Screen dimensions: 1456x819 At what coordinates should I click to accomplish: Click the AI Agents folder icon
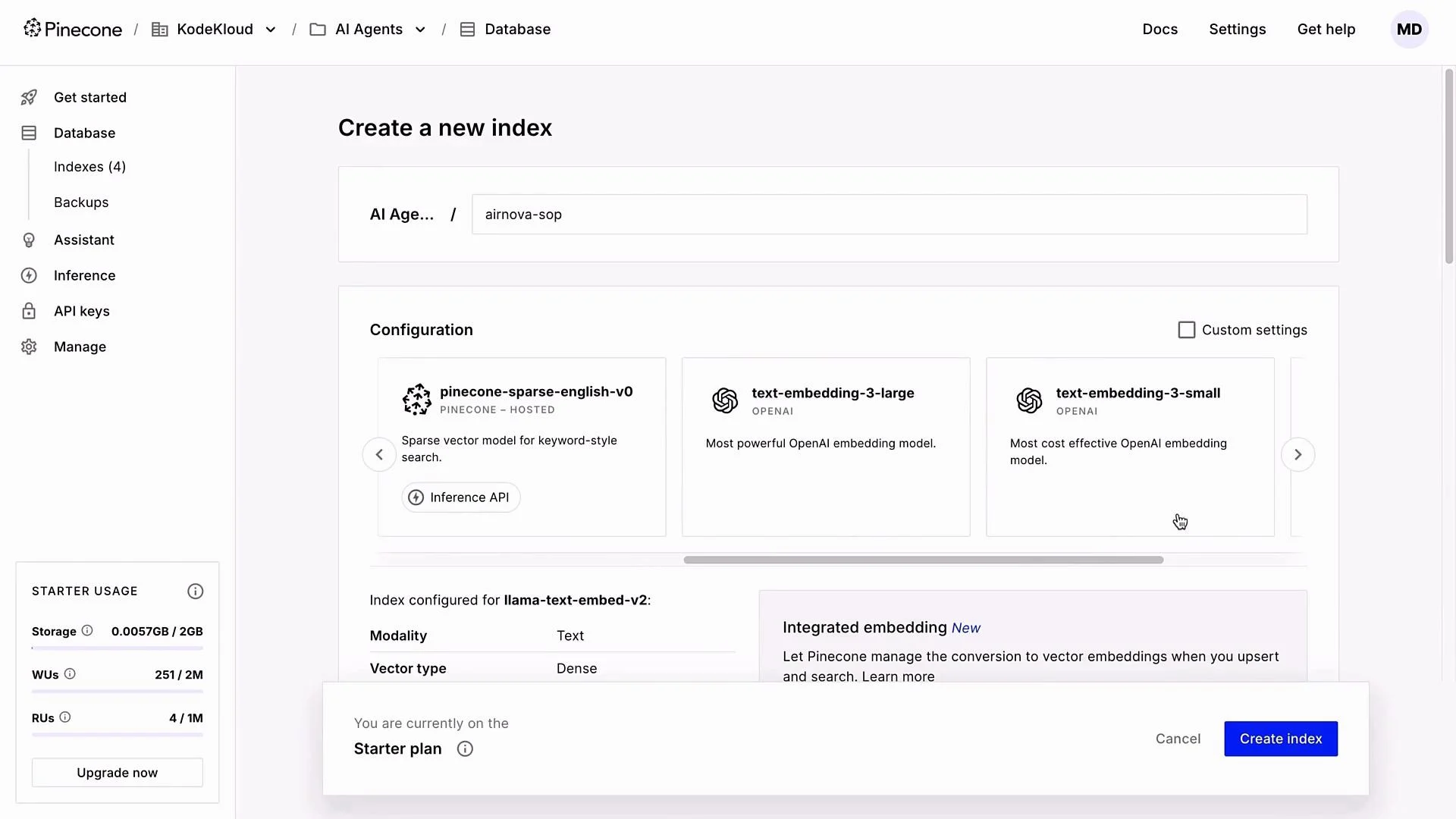(318, 30)
